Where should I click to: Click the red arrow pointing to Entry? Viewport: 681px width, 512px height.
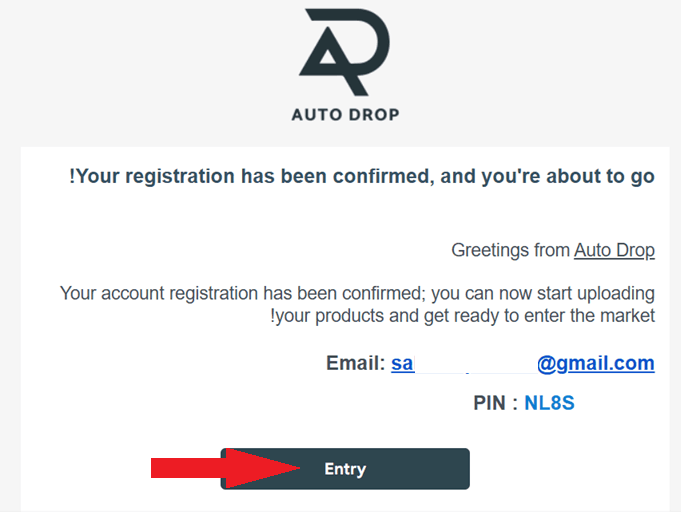pyautogui.click(x=224, y=468)
